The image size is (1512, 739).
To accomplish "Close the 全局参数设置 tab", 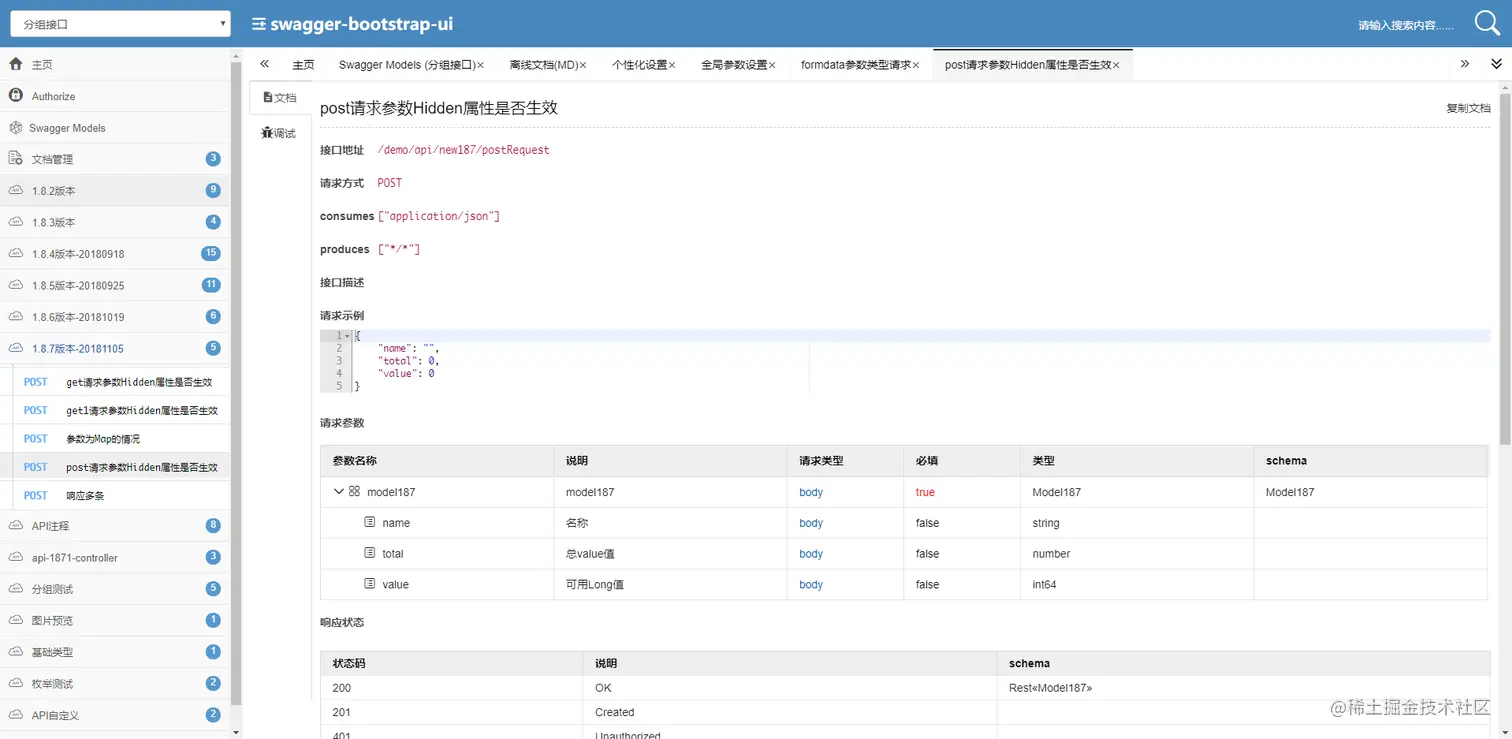I will coord(772,65).
